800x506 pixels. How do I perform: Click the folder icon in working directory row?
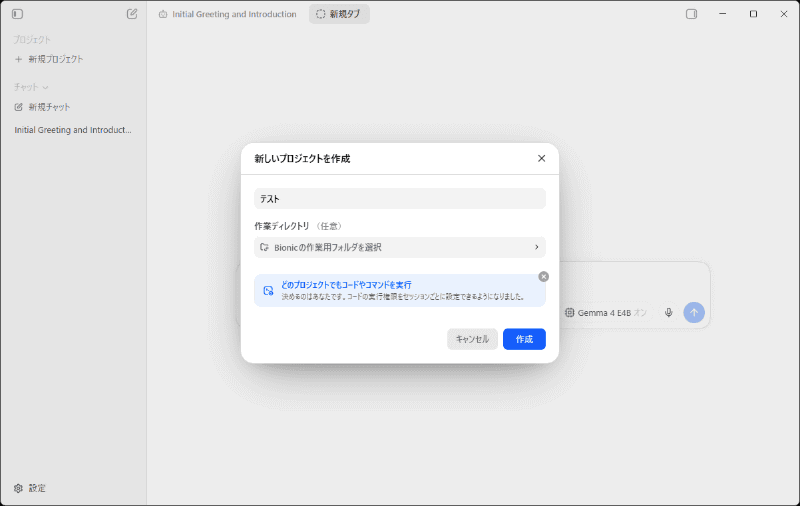pyautogui.click(x=264, y=247)
